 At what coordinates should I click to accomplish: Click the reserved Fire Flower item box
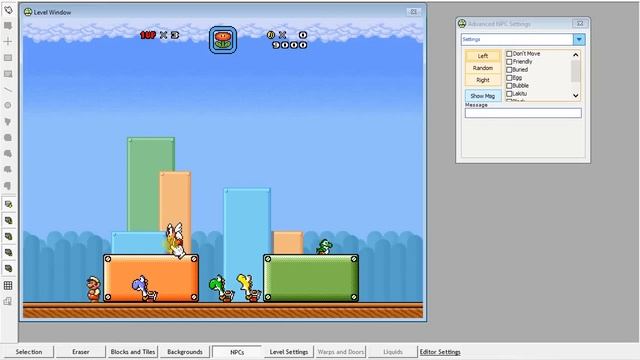(223, 40)
